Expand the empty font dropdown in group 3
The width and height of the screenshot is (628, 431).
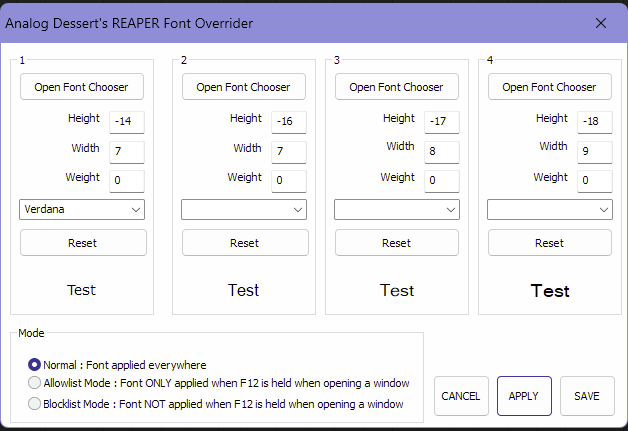[397, 209]
